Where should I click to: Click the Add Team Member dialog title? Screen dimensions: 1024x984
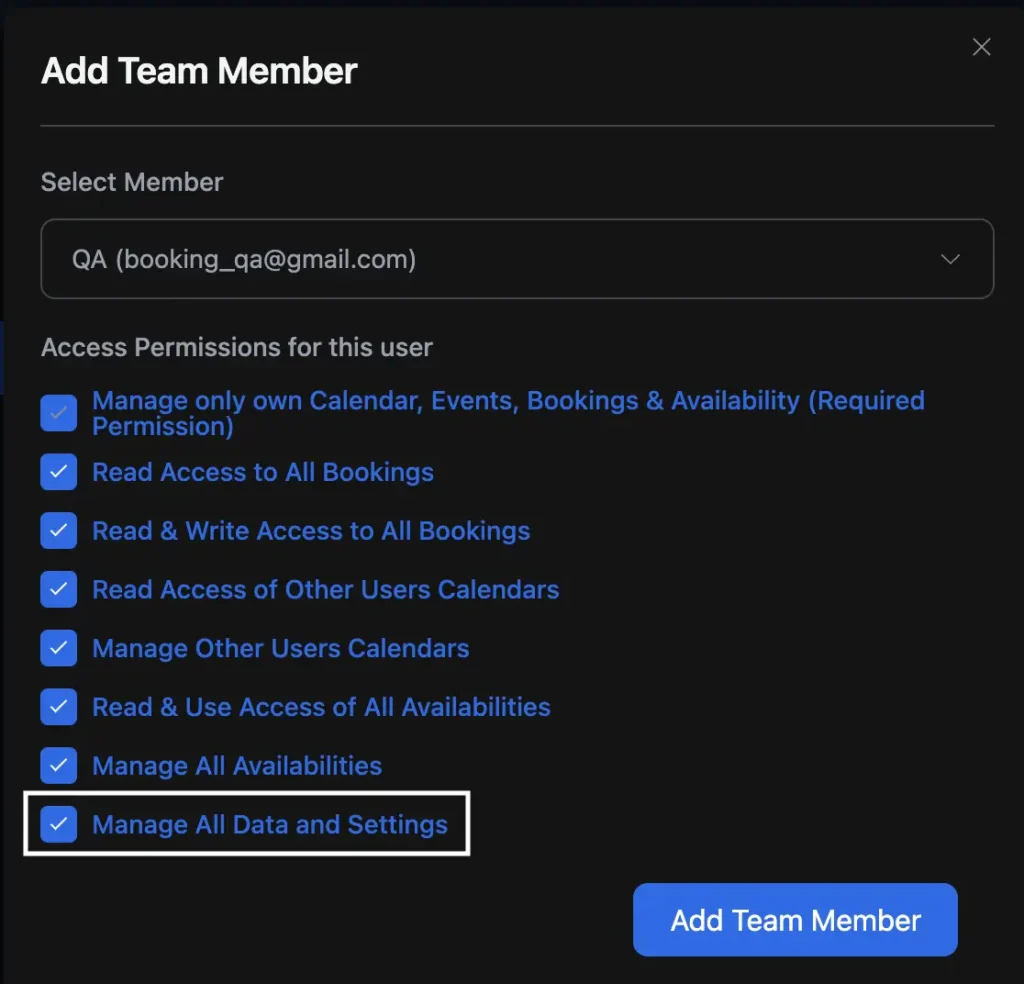point(198,70)
